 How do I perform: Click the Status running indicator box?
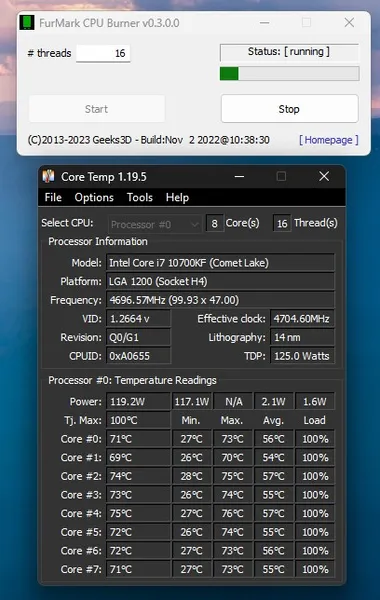tap(289, 52)
